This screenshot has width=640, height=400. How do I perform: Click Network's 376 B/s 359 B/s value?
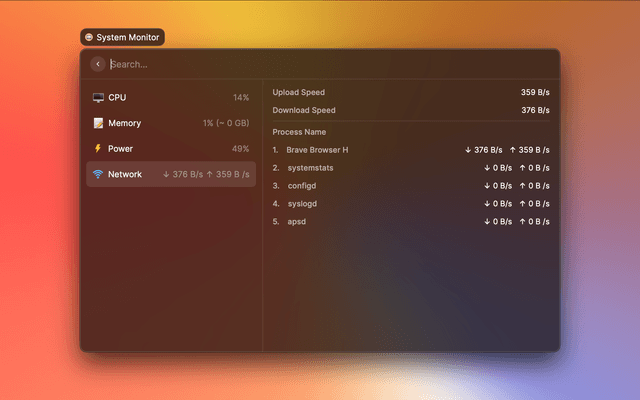coord(206,174)
